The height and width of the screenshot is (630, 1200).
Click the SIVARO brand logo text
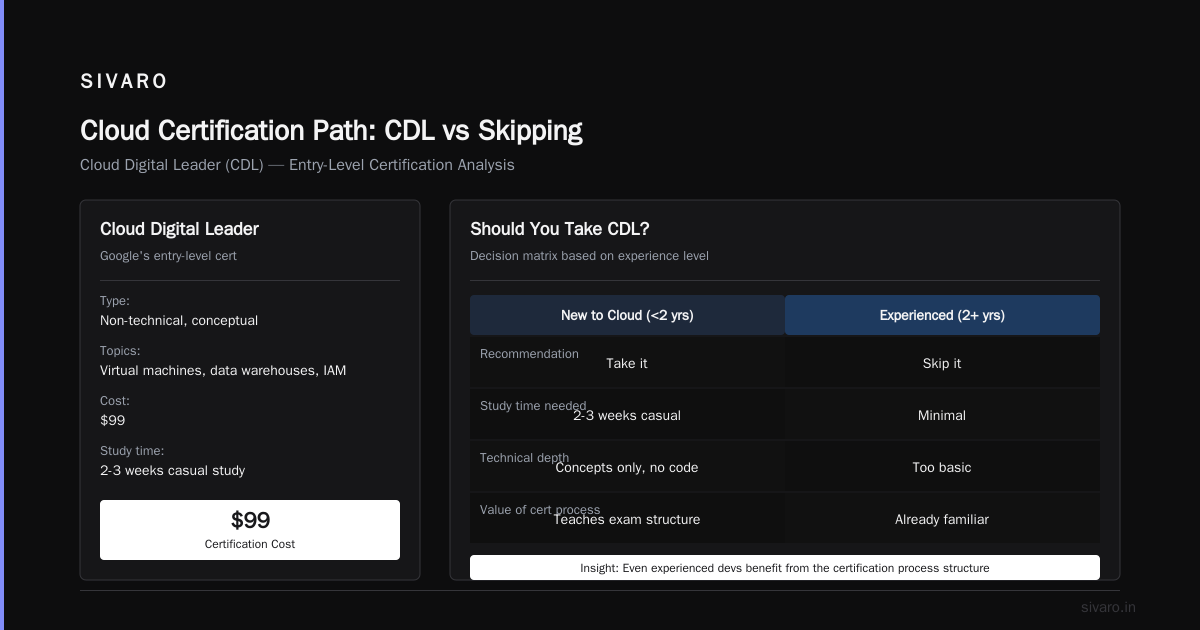click(x=124, y=82)
